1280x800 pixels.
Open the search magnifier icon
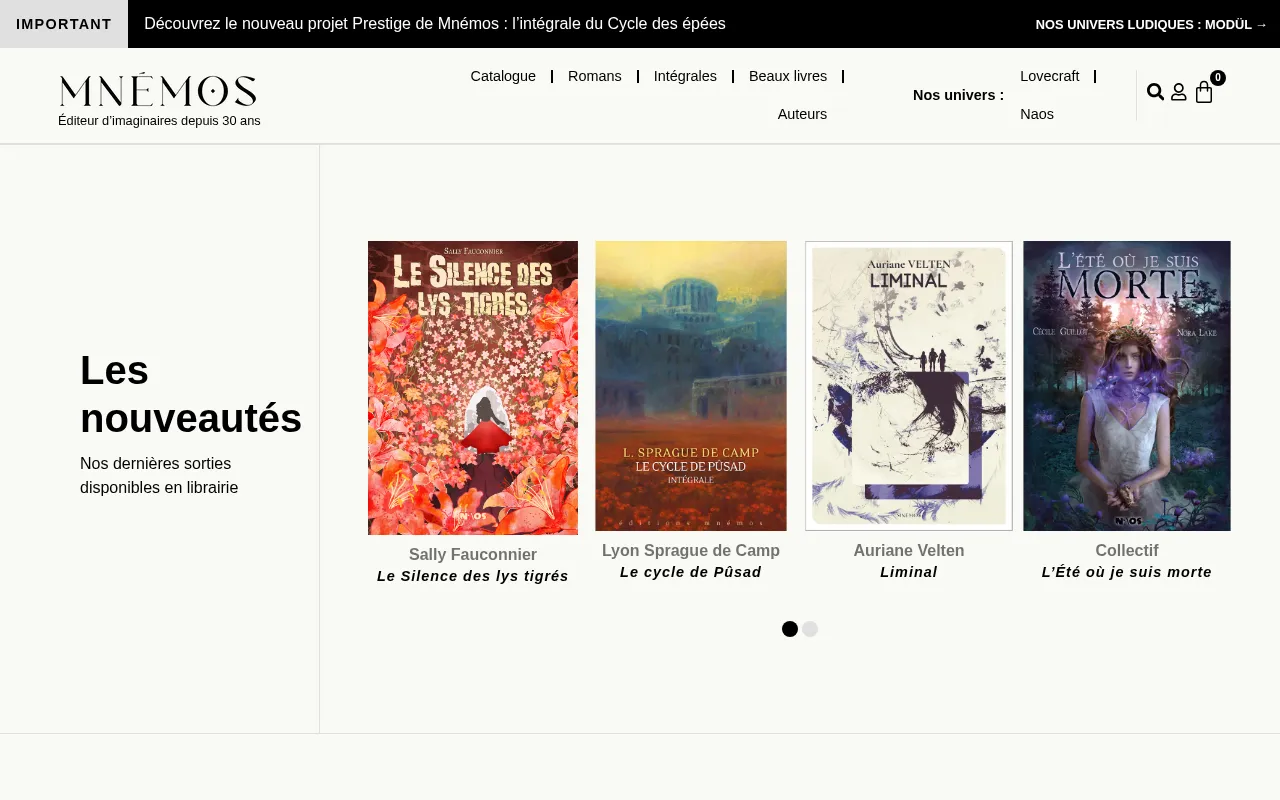coord(1155,92)
